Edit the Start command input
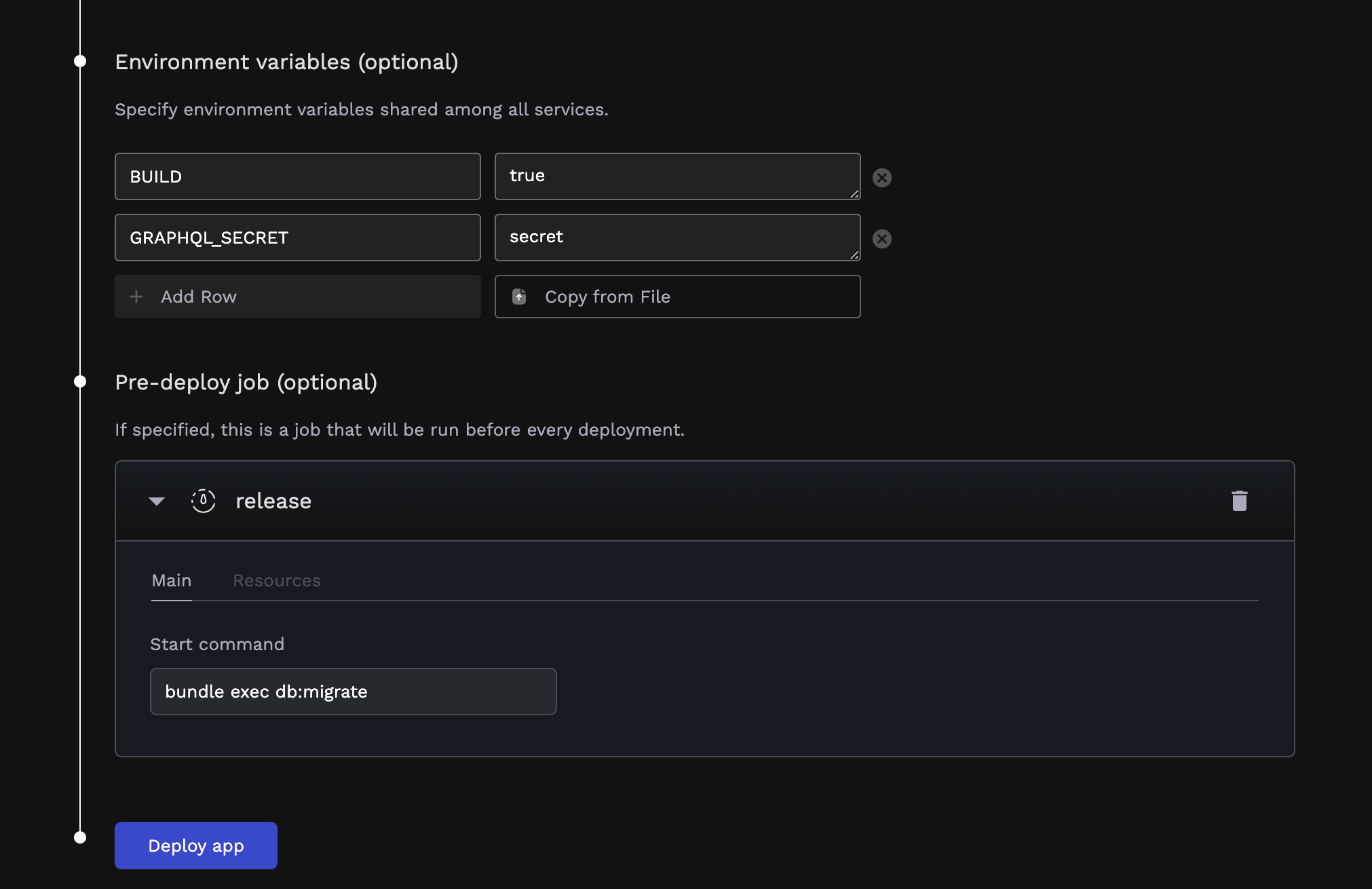1372x889 pixels. point(353,692)
